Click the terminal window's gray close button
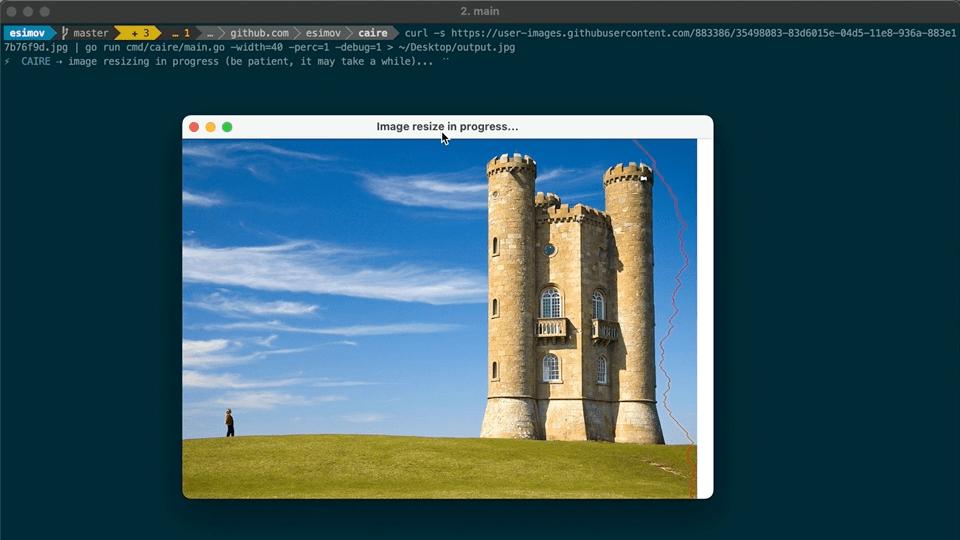The width and height of the screenshot is (960, 540). [x=12, y=11]
